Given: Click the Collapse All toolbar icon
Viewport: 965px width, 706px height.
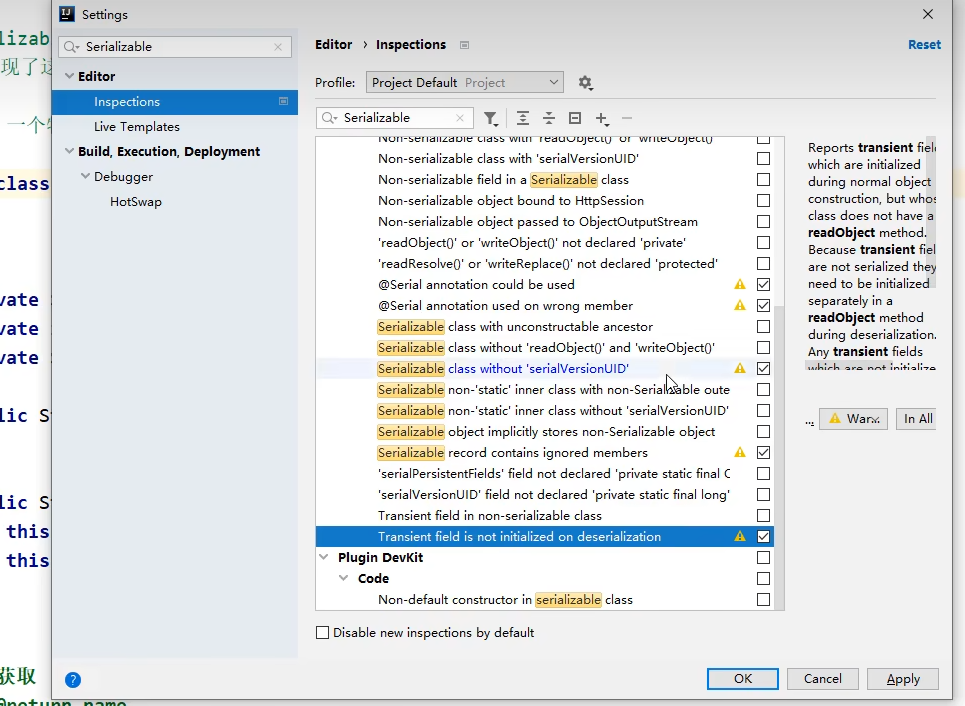Looking at the screenshot, I should click(549, 118).
